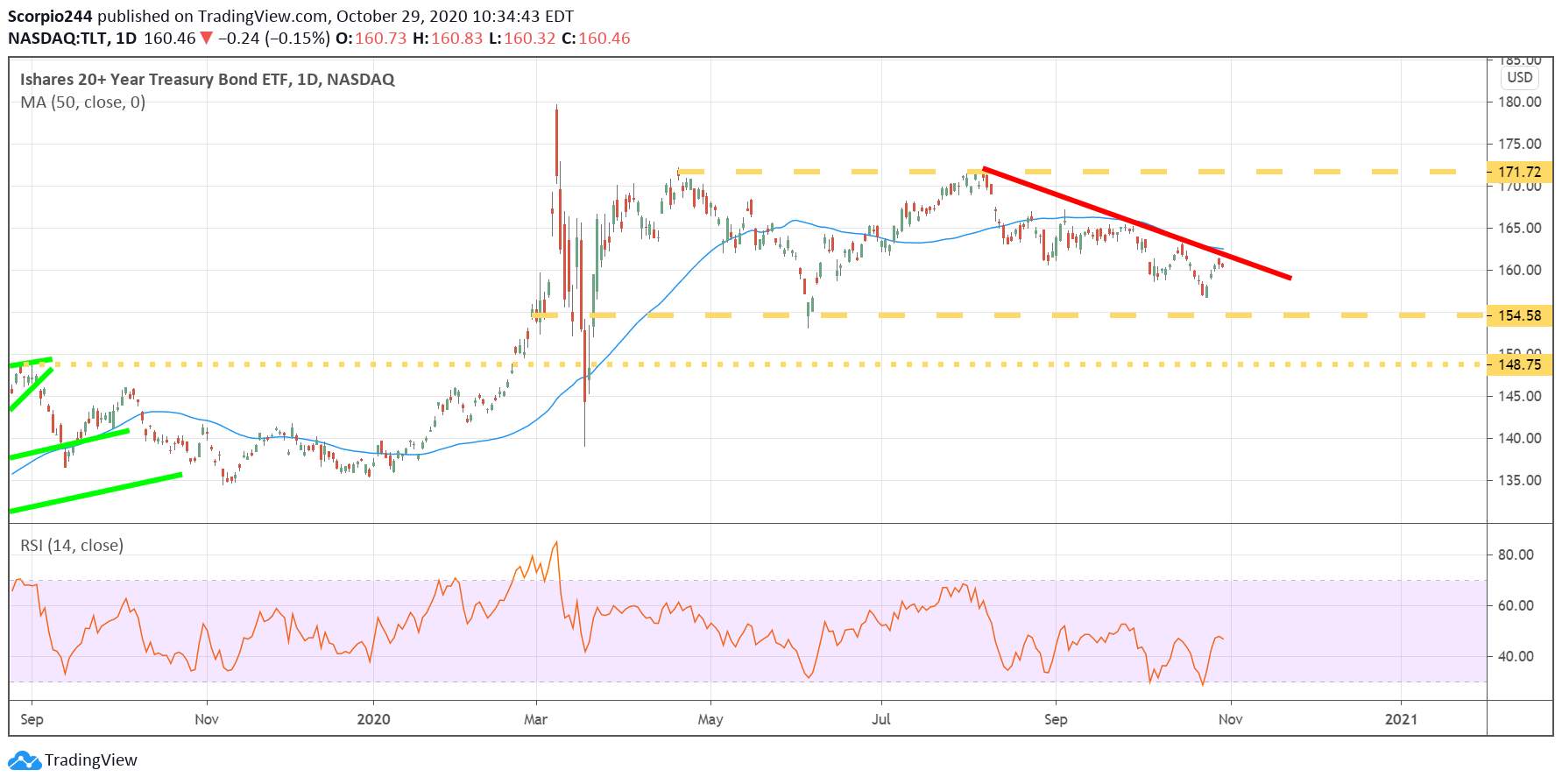Screen dimensions: 1562x784
Task: Click the TradingView text at bottom left
Action: [x=91, y=760]
